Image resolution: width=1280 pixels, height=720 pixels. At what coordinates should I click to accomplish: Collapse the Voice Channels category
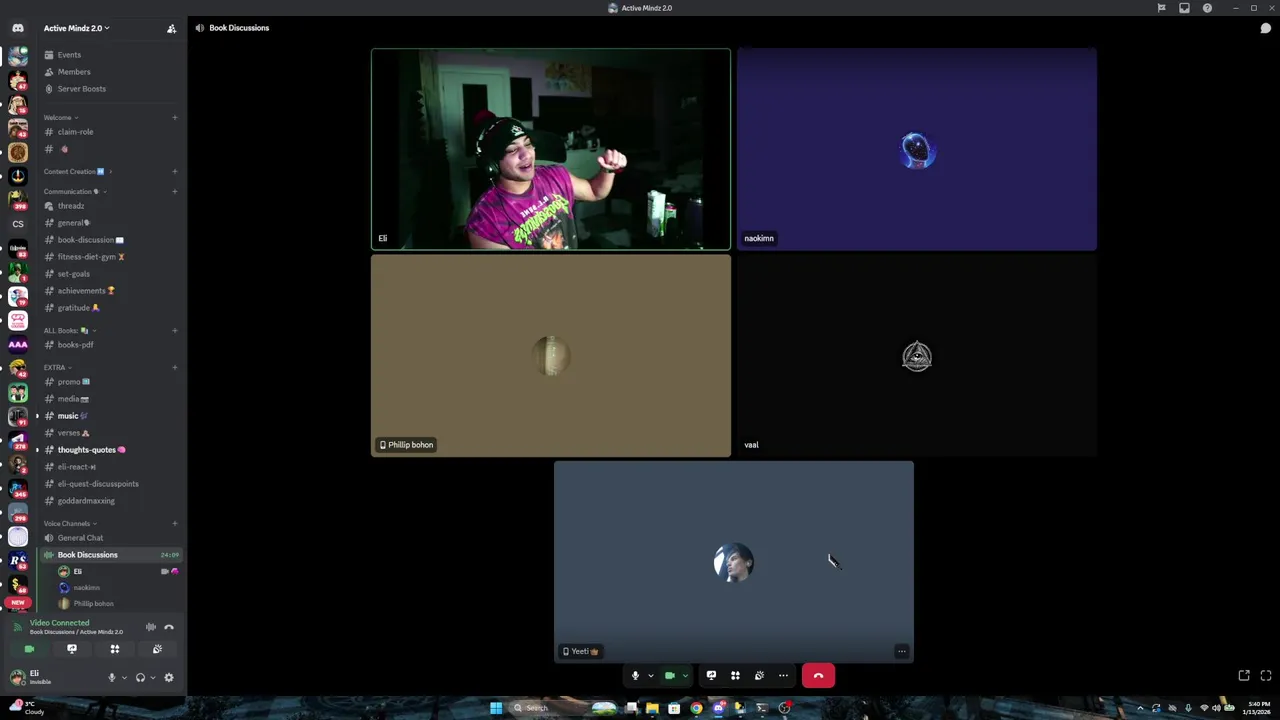point(69,524)
